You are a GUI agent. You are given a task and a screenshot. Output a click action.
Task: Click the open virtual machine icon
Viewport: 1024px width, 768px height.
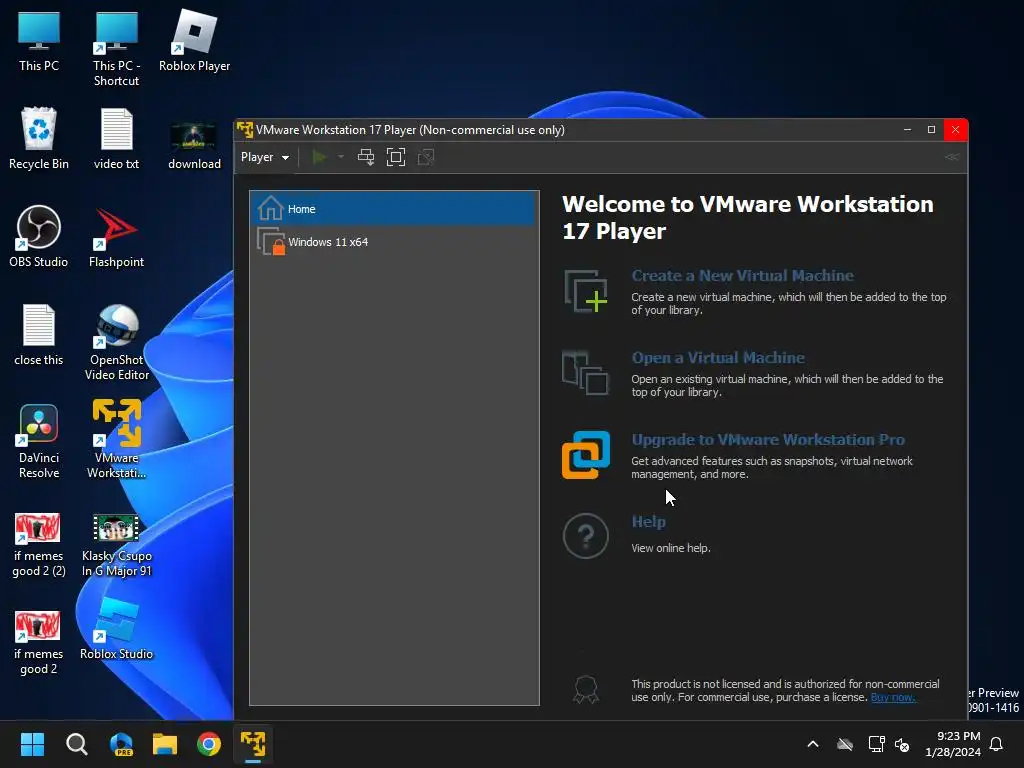coord(586,373)
